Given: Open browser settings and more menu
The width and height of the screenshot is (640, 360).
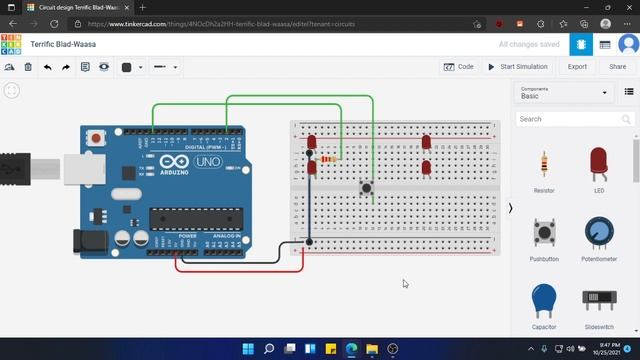Looking at the screenshot, I should tap(627, 24).
